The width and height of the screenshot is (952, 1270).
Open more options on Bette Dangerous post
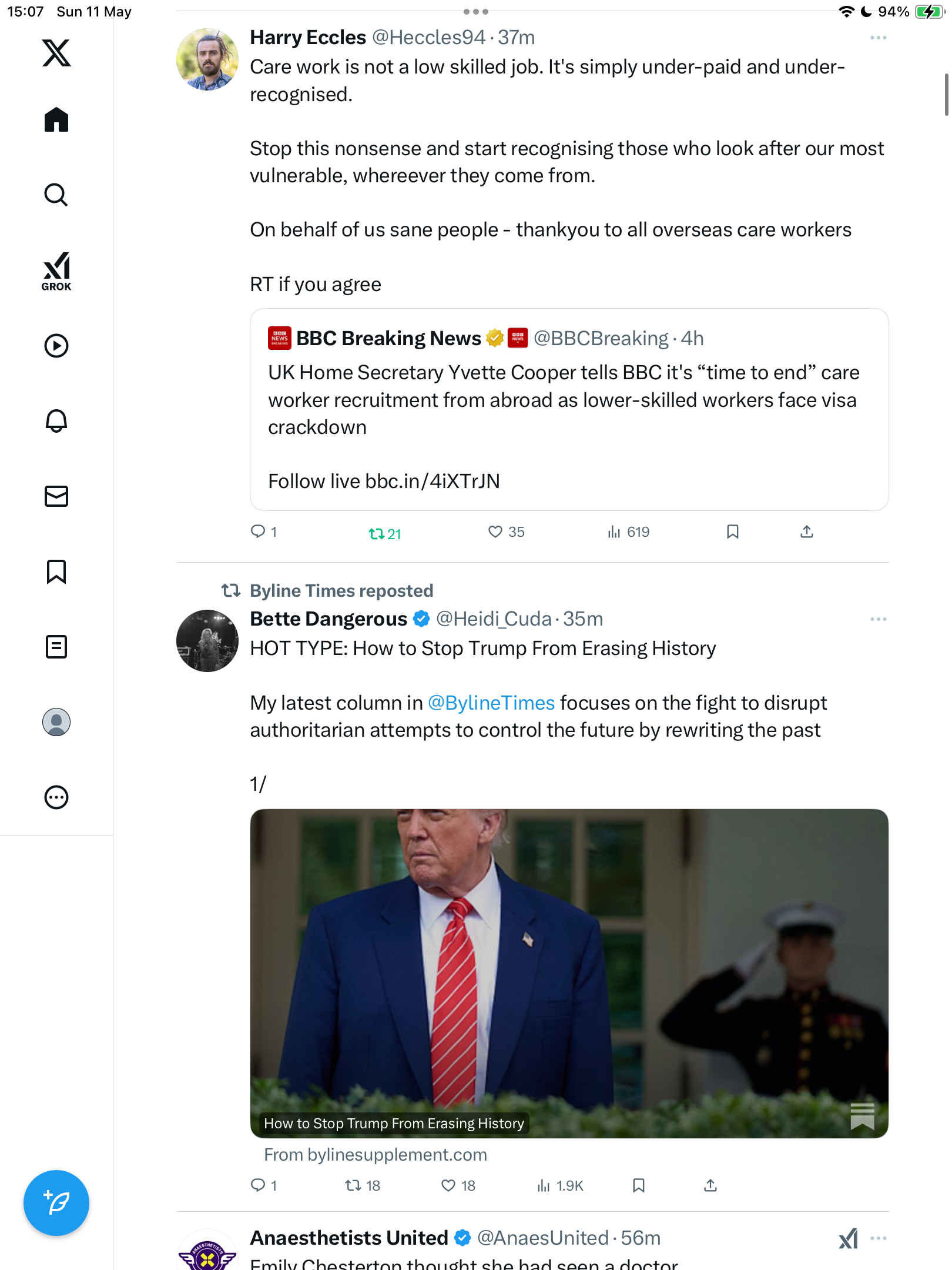878,619
